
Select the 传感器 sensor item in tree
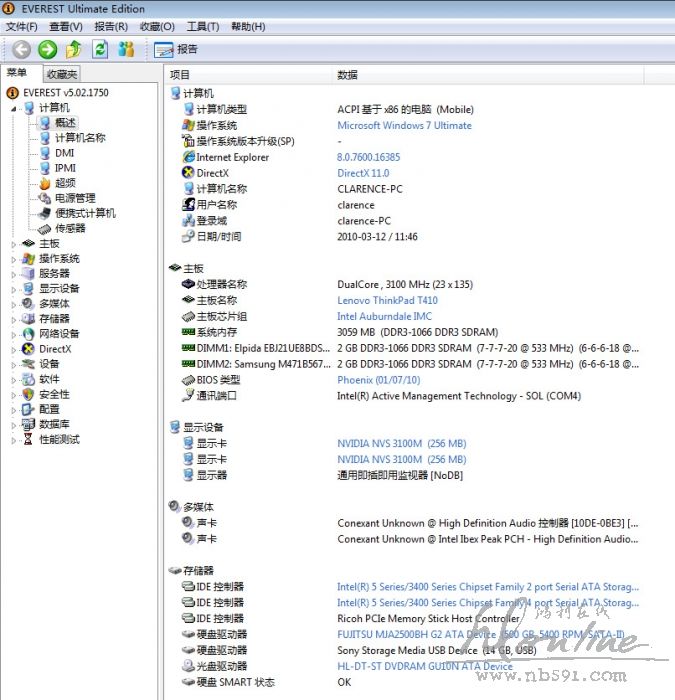[70, 228]
